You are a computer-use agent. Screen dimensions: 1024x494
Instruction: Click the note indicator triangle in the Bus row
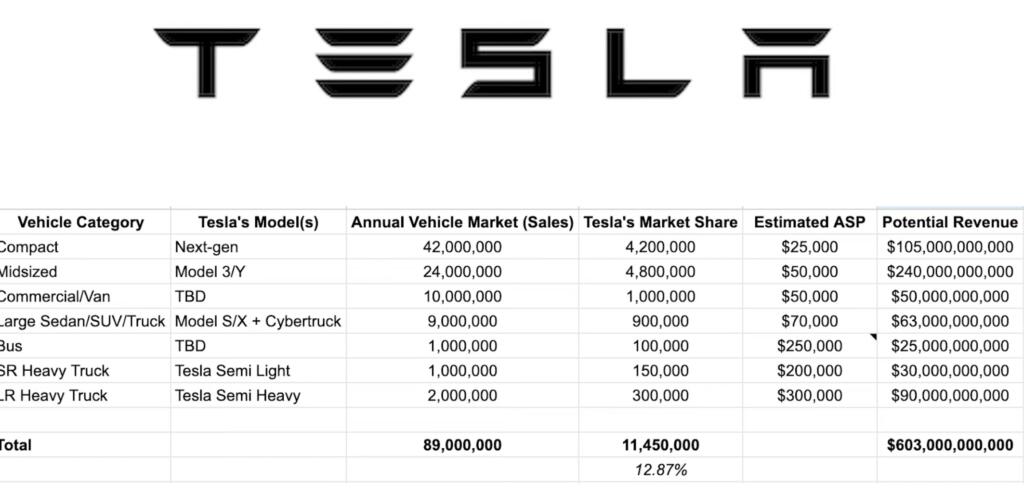(x=873, y=339)
